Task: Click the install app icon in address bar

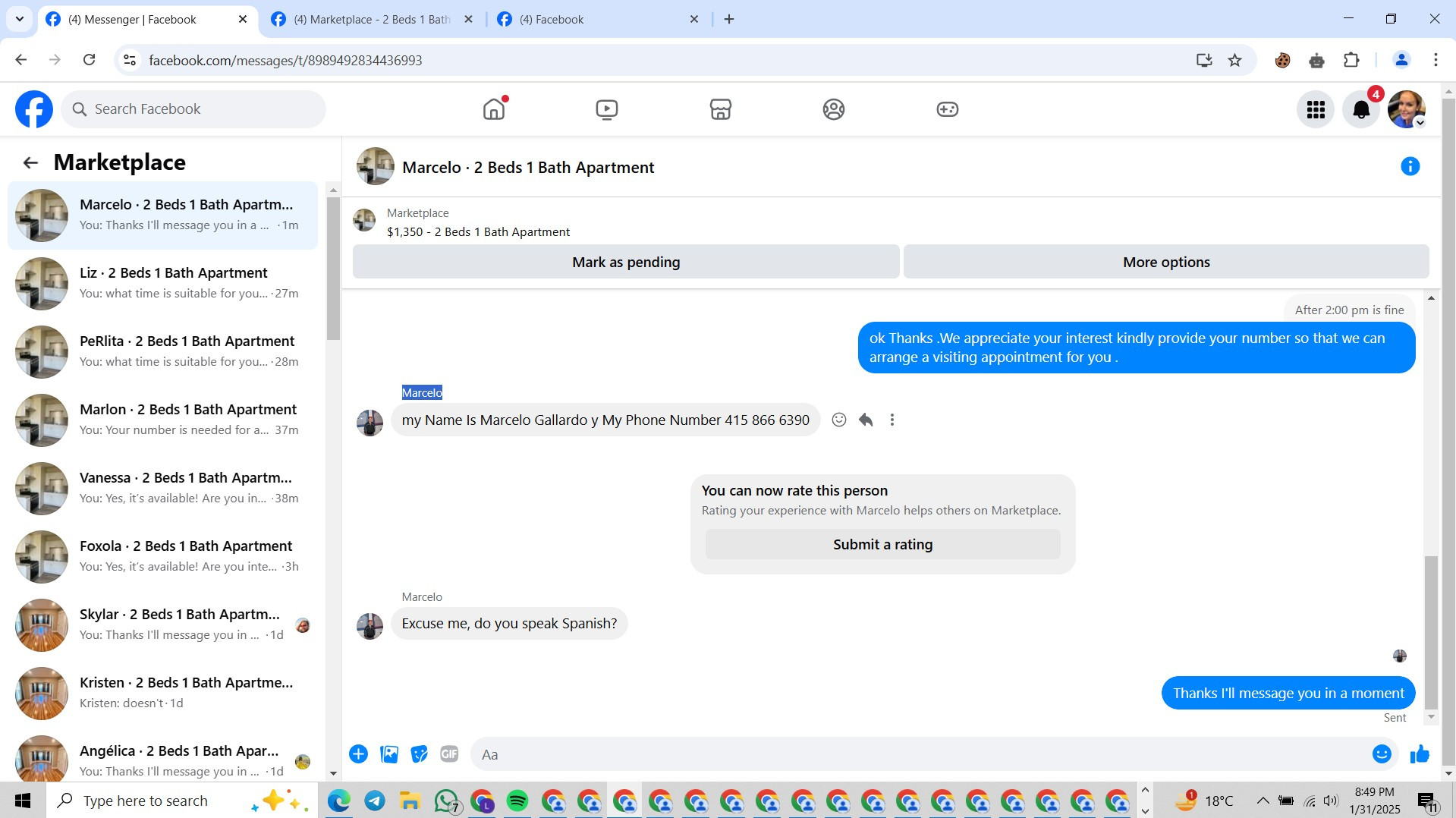Action: coord(1204,60)
